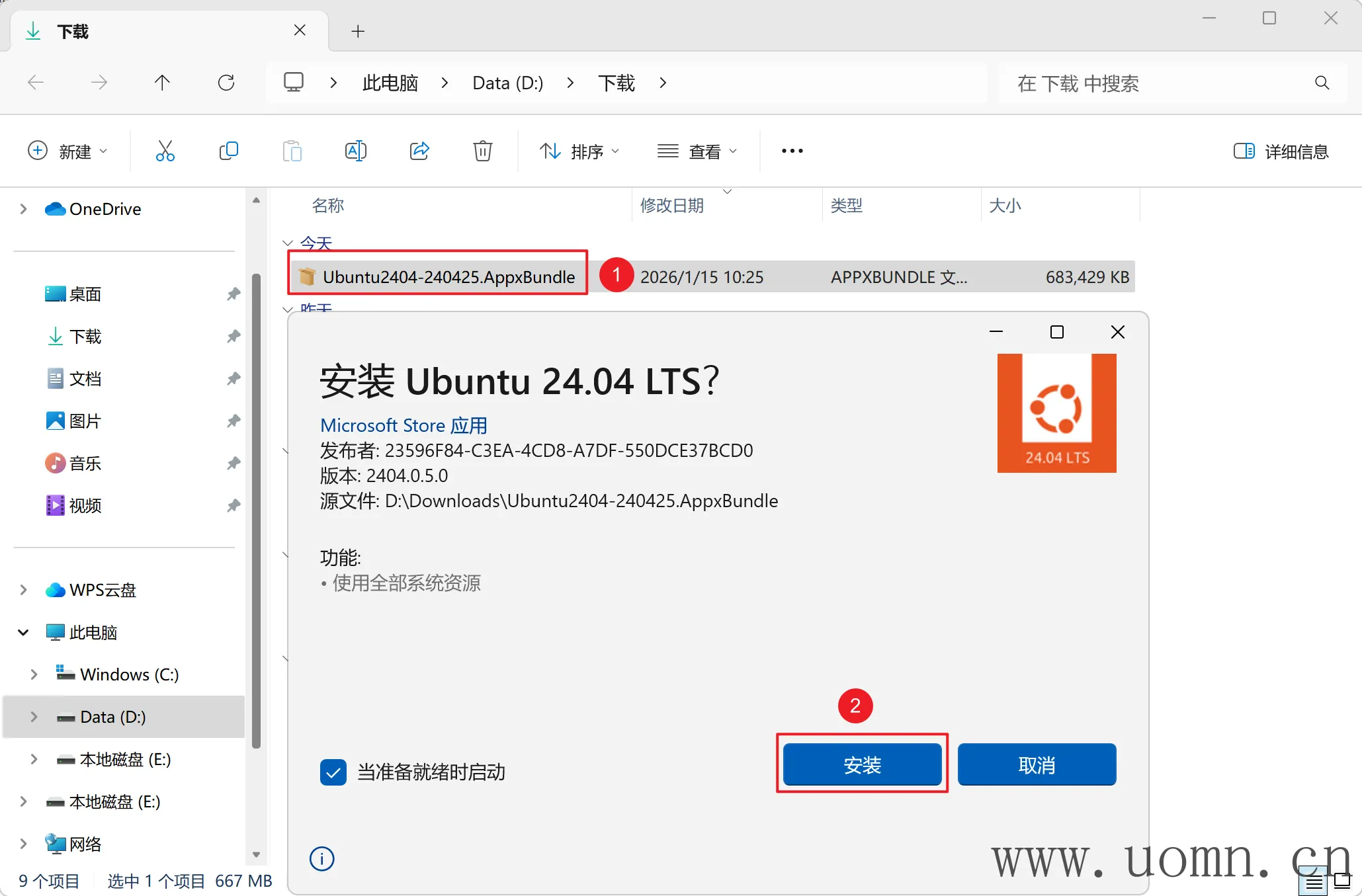This screenshot has width=1362, height=896.
Task: Click the Cut scissors icon
Action: tap(165, 151)
